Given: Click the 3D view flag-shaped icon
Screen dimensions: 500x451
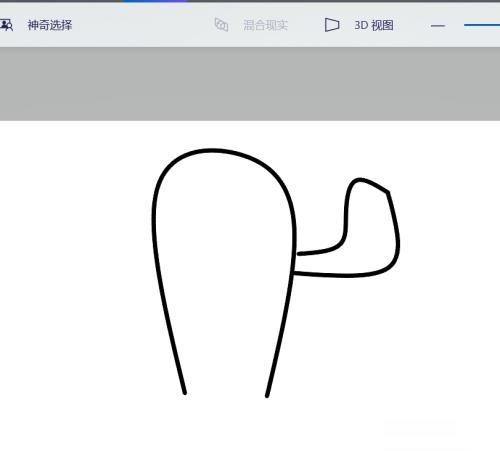Looking at the screenshot, I should [x=332, y=25].
